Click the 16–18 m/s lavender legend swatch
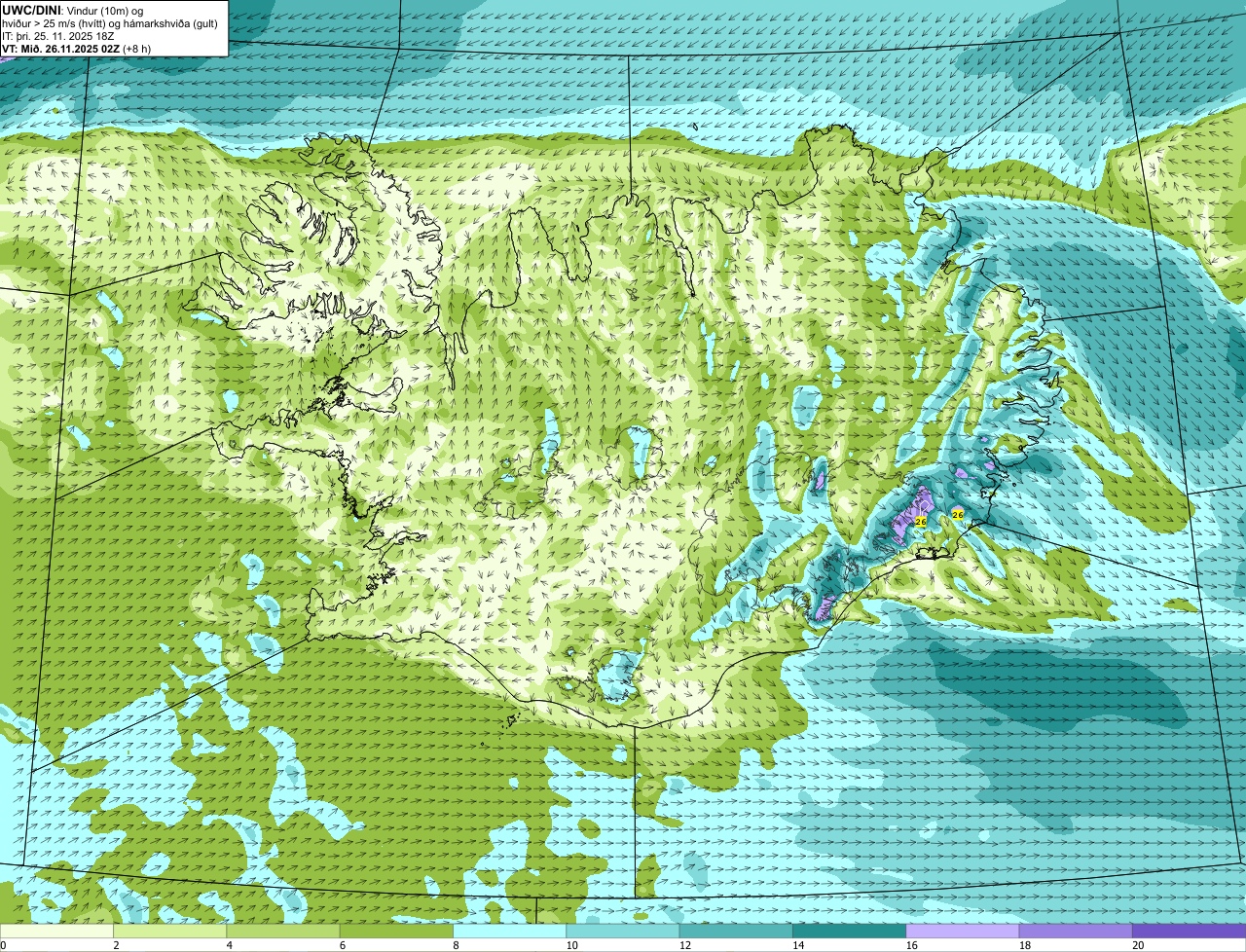 [x=963, y=931]
